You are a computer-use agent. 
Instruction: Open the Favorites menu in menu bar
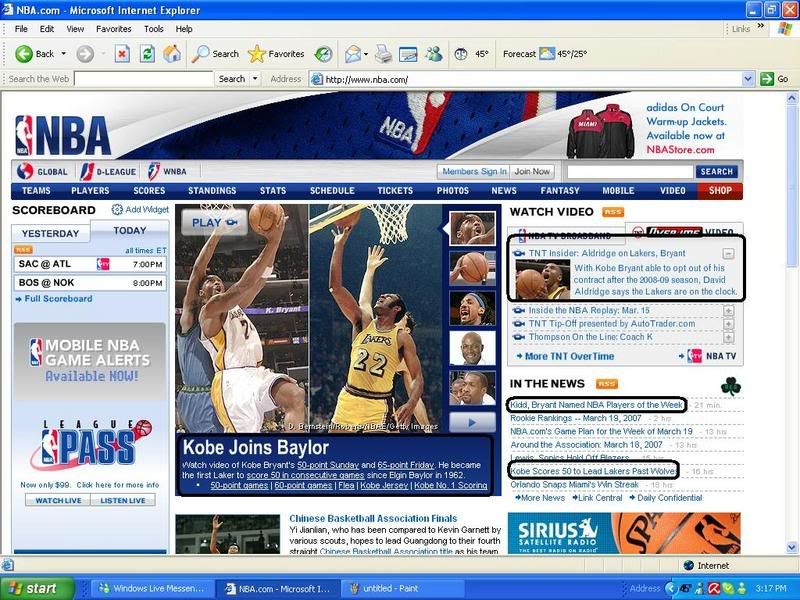click(x=113, y=29)
